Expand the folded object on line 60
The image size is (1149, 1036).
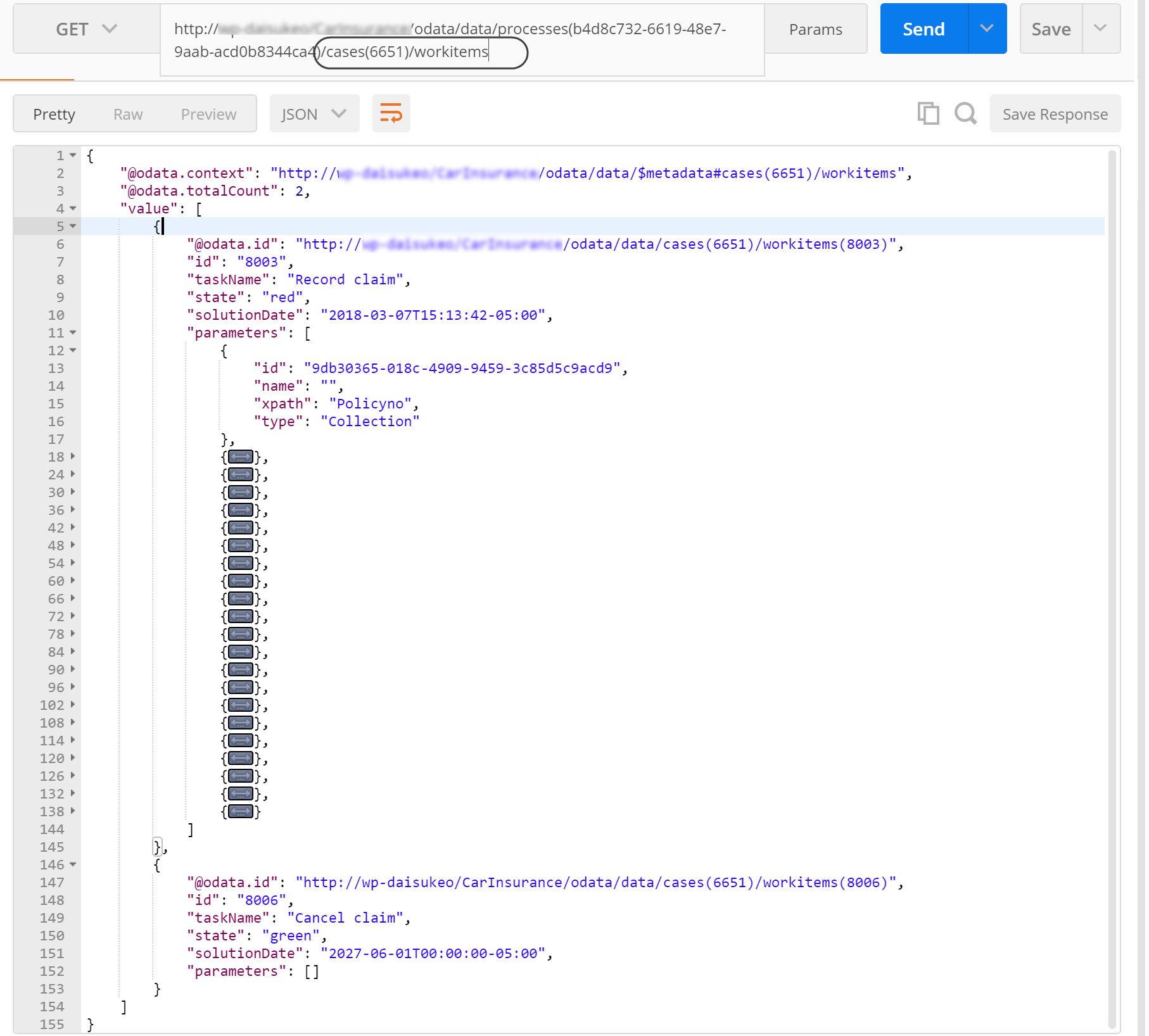[241, 581]
